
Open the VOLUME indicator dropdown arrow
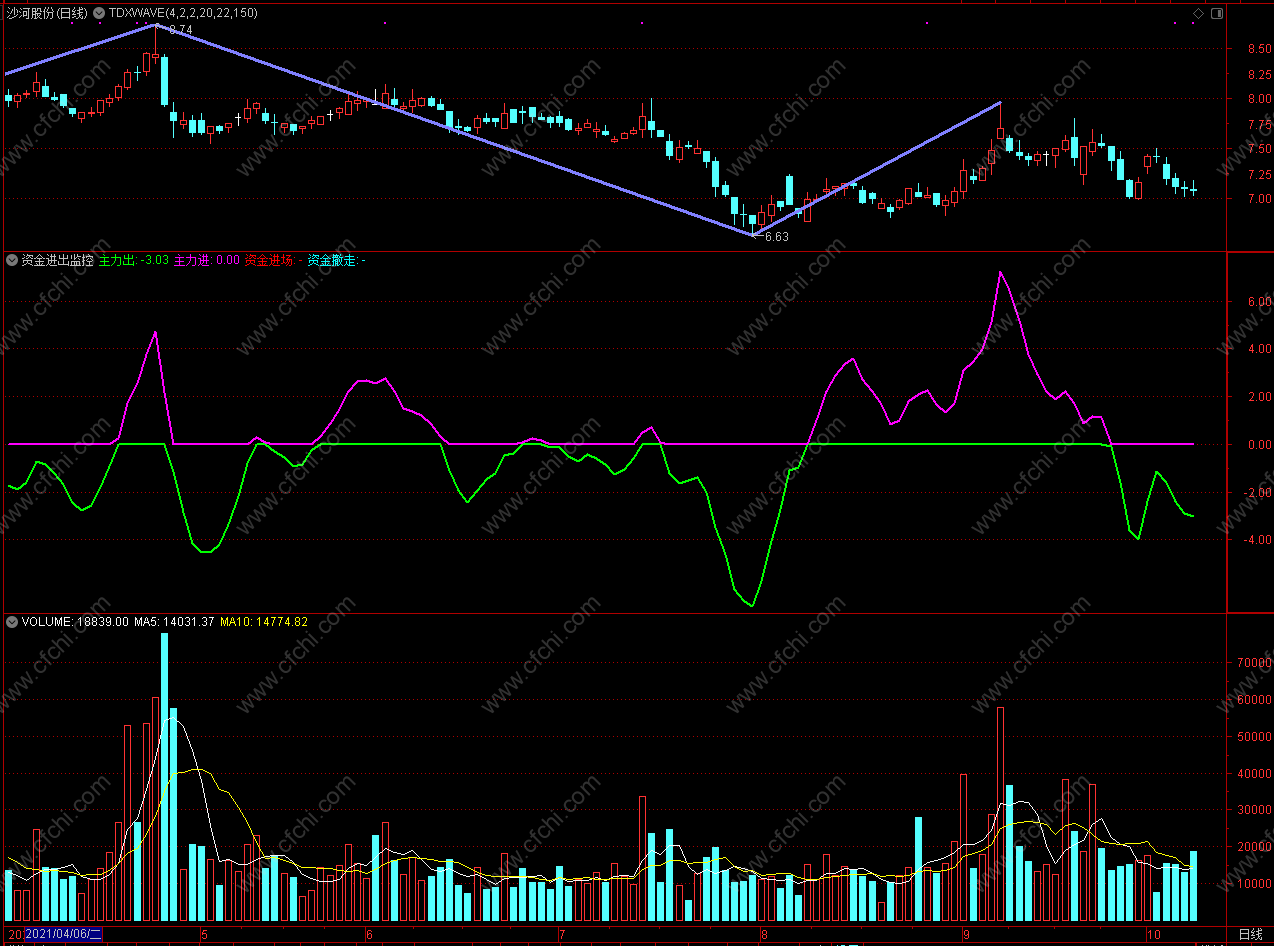click(12, 622)
